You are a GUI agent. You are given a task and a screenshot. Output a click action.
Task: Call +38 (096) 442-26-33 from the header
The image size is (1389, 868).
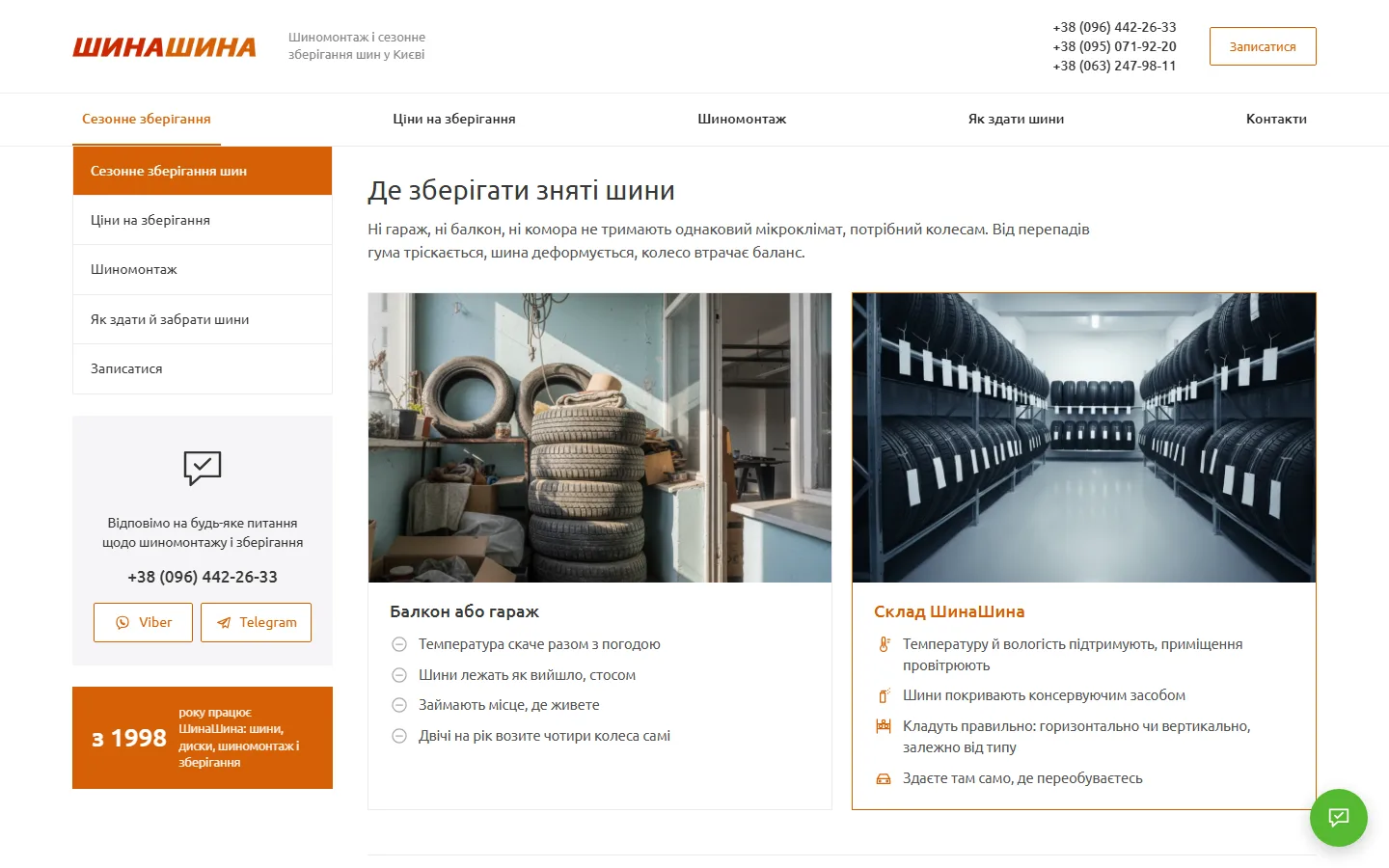1114,27
